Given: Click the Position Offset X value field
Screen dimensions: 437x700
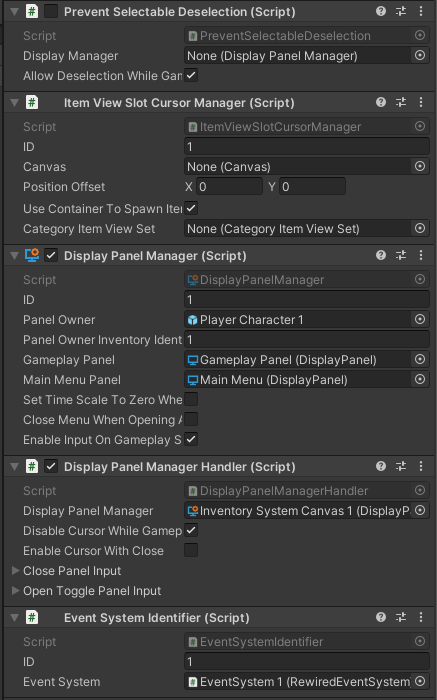Looking at the screenshot, I should coord(229,187).
